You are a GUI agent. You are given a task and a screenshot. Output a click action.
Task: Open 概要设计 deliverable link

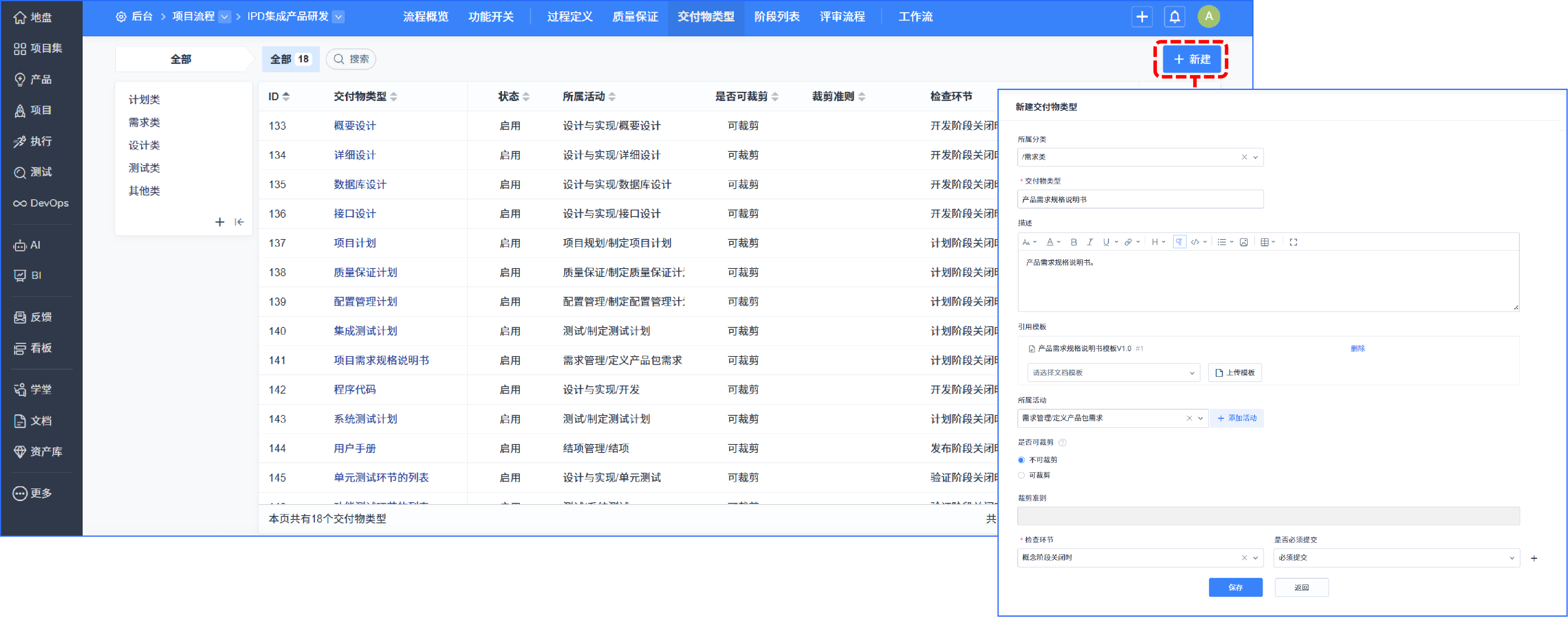pyautogui.click(x=354, y=126)
